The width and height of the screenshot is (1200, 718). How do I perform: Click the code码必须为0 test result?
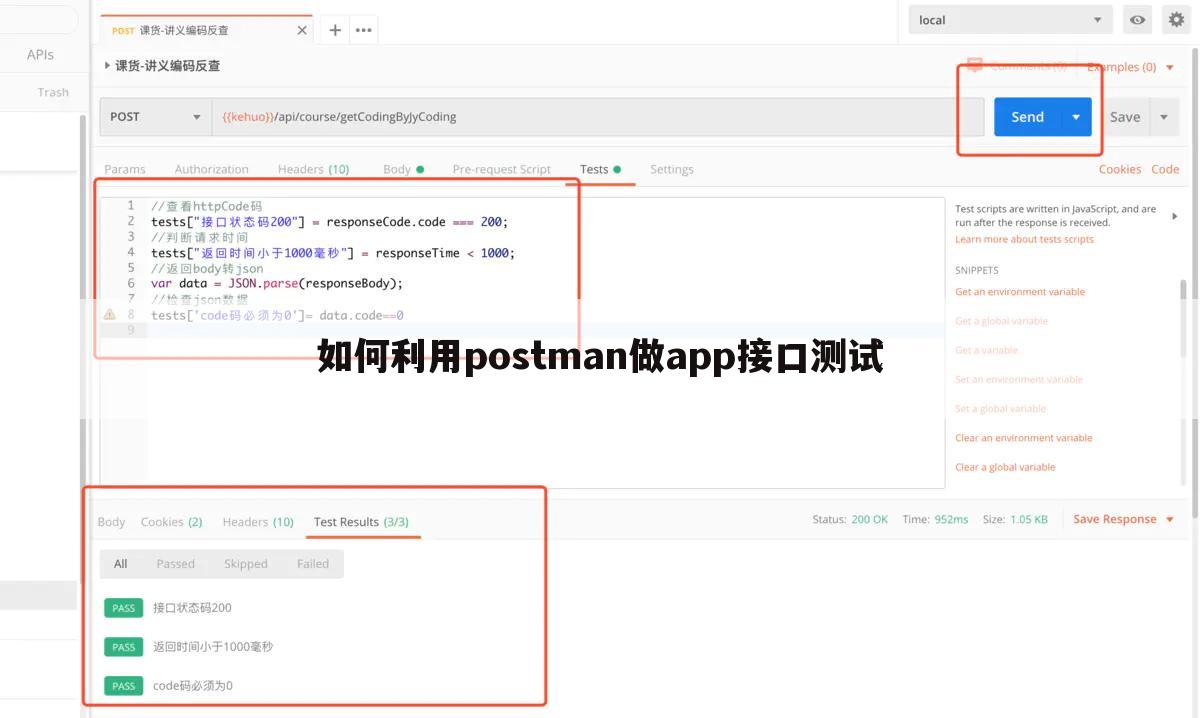coord(193,686)
